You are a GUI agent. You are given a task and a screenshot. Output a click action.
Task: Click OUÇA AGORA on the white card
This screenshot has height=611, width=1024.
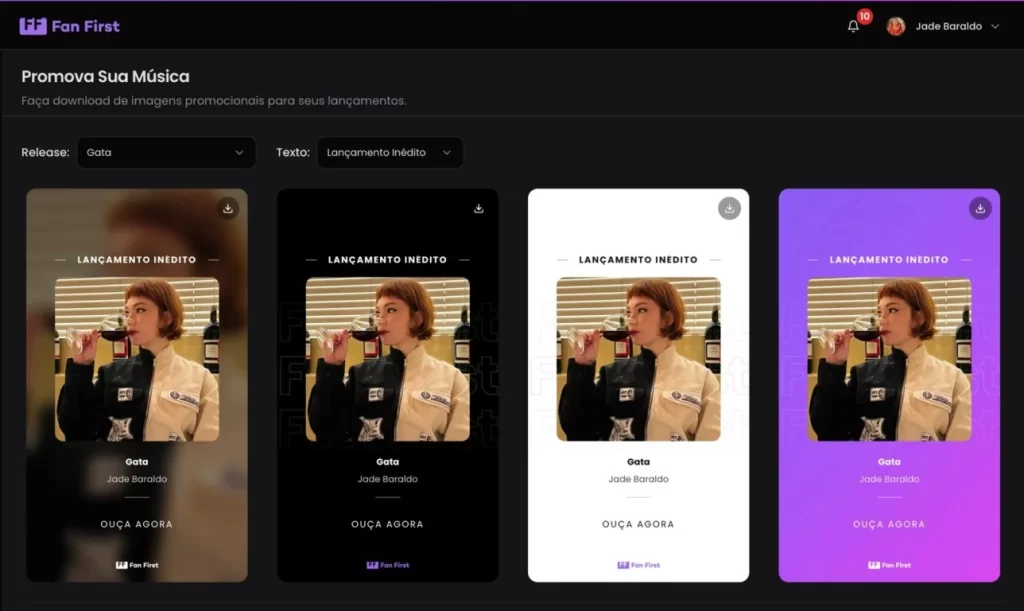pos(638,524)
